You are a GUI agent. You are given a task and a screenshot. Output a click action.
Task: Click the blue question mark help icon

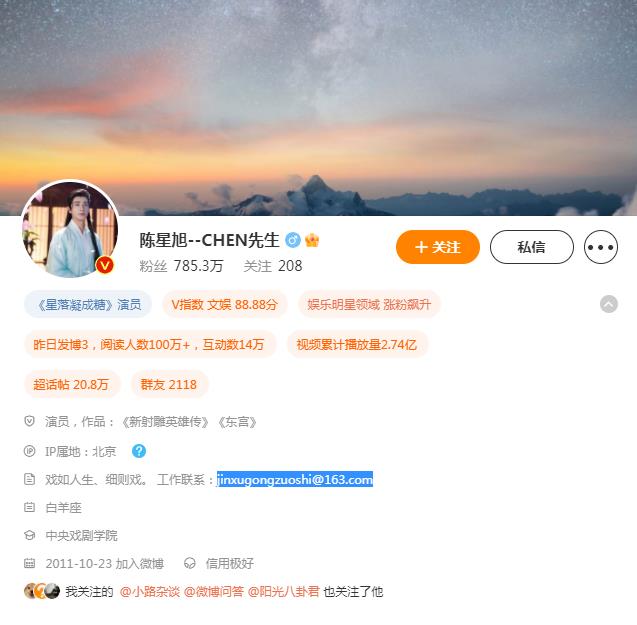point(139,451)
